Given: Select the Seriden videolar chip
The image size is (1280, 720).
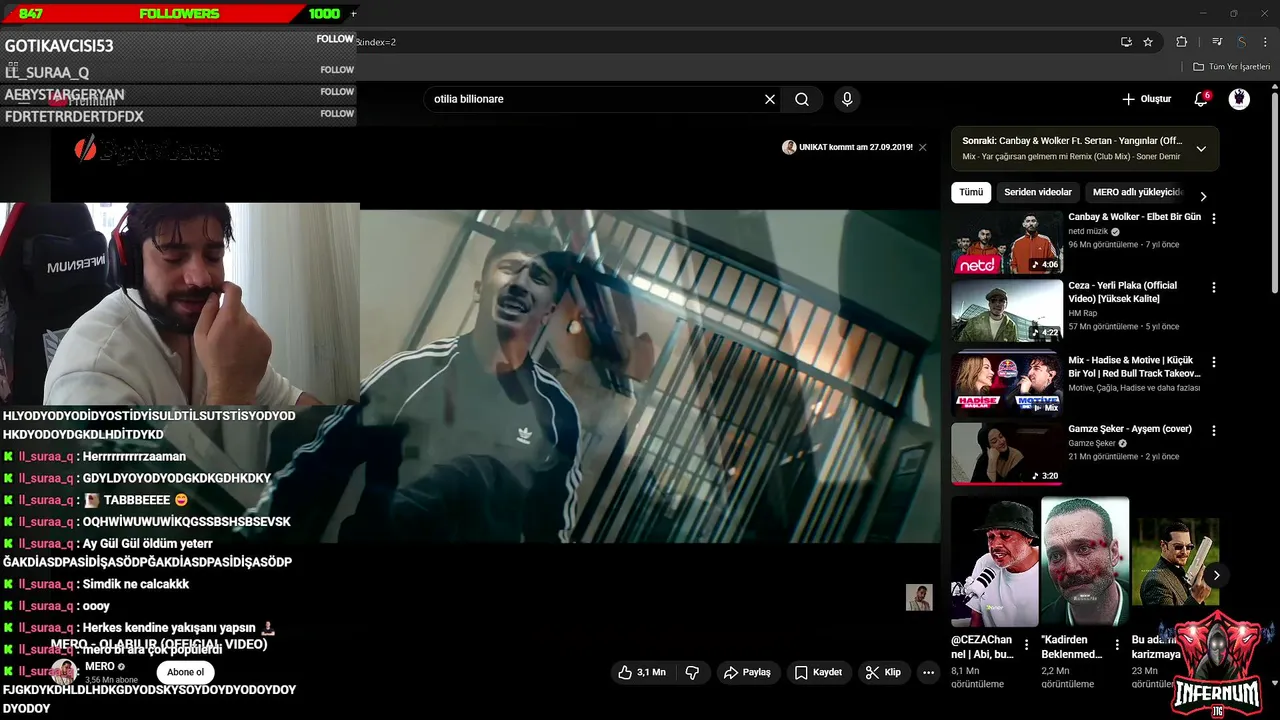Looking at the screenshot, I should pos(1038,192).
